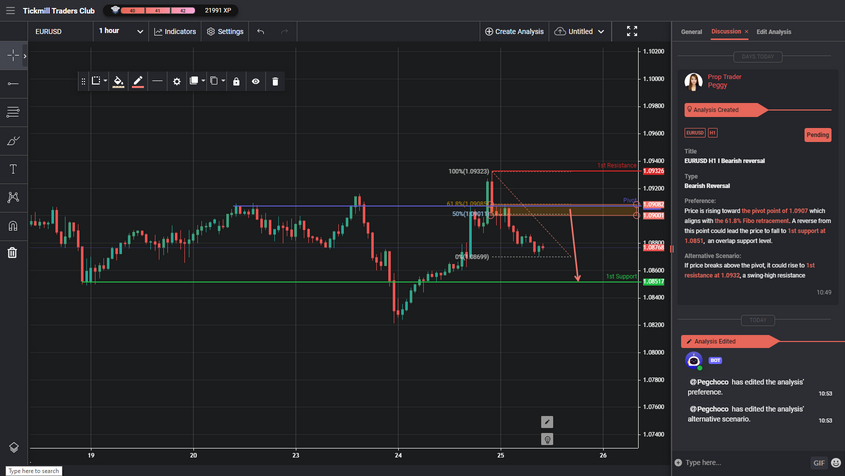Click the H1 timeframe tag
Image resolution: width=845 pixels, height=476 pixels.
click(x=712, y=133)
